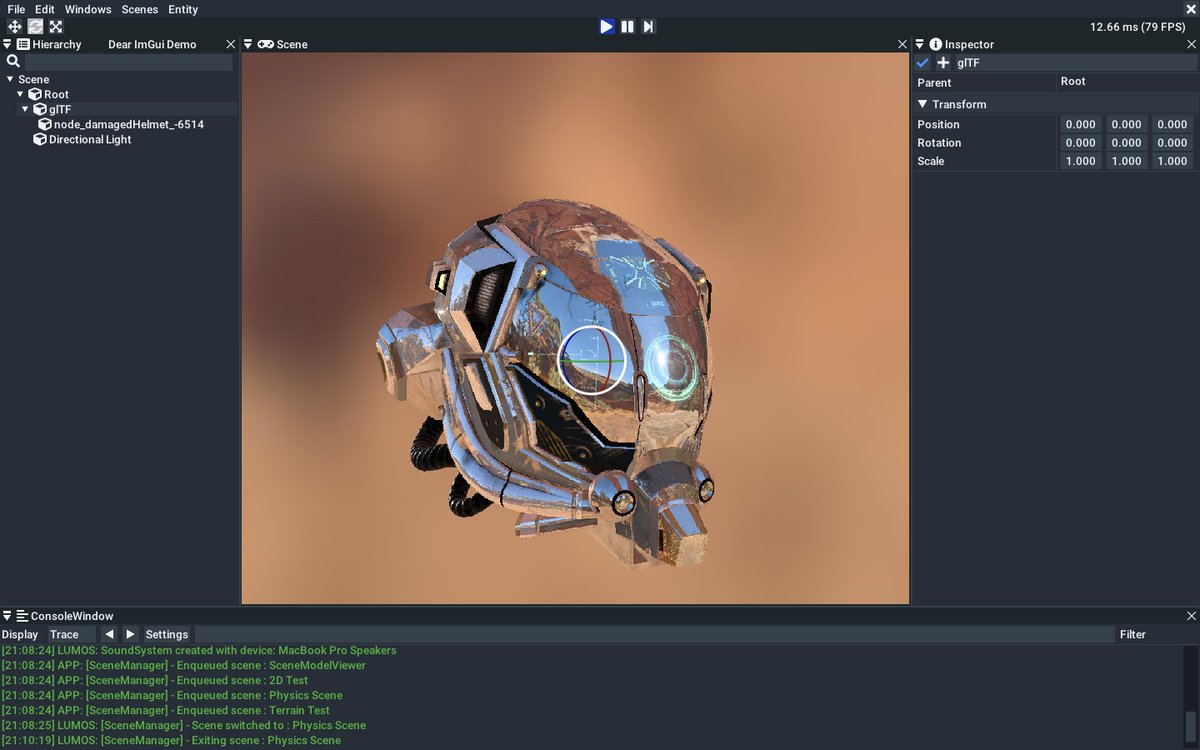
Task: Click the Hierarchy search input field
Action: (128, 62)
